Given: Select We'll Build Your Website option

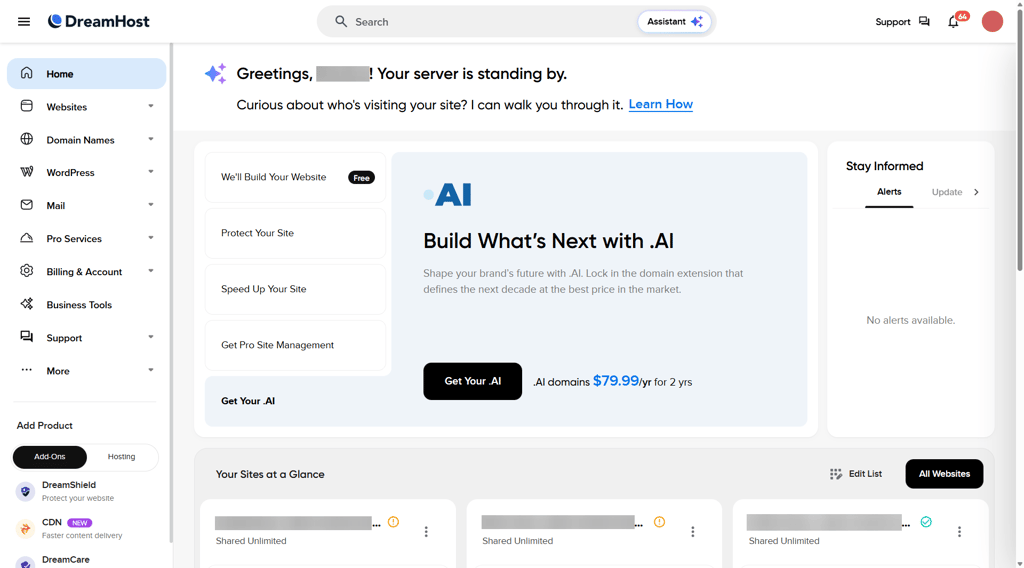Looking at the screenshot, I should point(295,178).
